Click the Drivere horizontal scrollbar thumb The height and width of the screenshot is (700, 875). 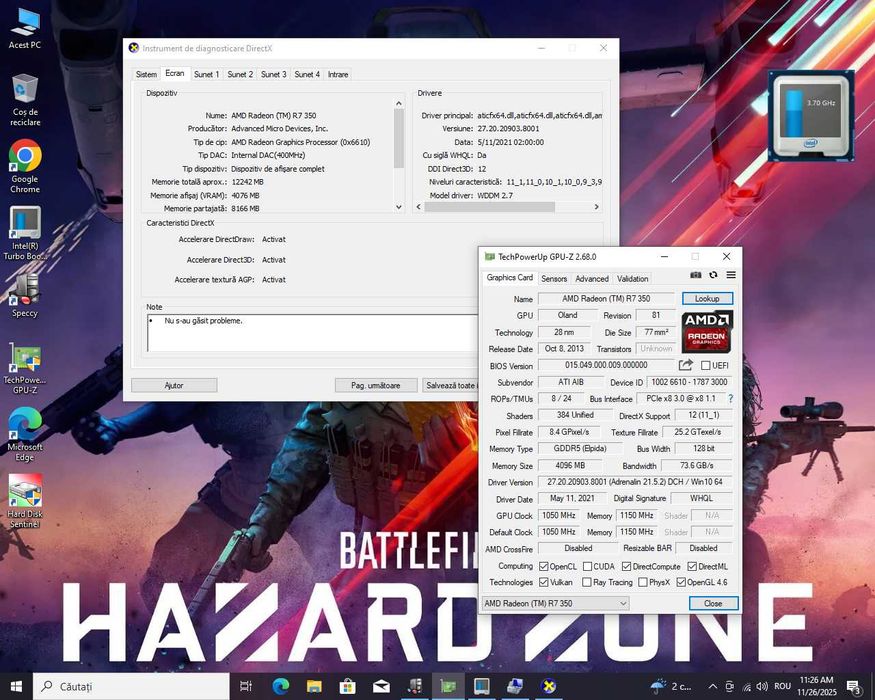click(x=489, y=207)
